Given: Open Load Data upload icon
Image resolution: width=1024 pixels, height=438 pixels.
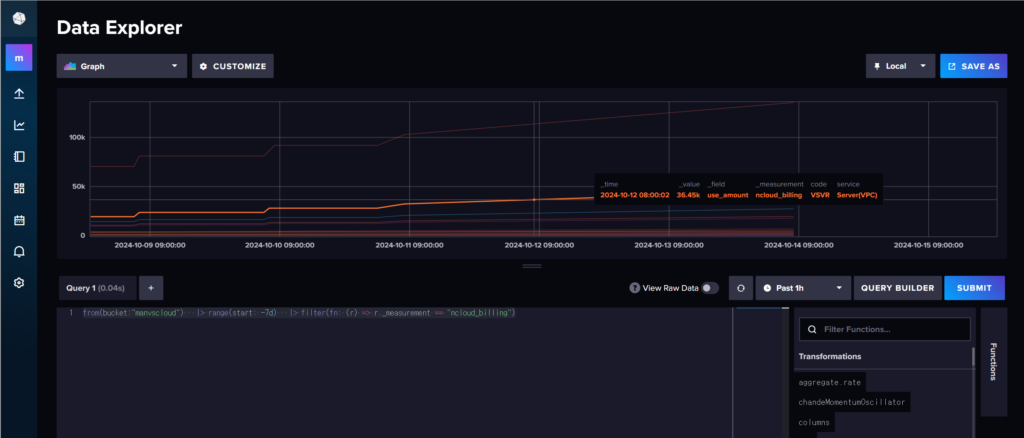Looking at the screenshot, I should [x=19, y=94].
